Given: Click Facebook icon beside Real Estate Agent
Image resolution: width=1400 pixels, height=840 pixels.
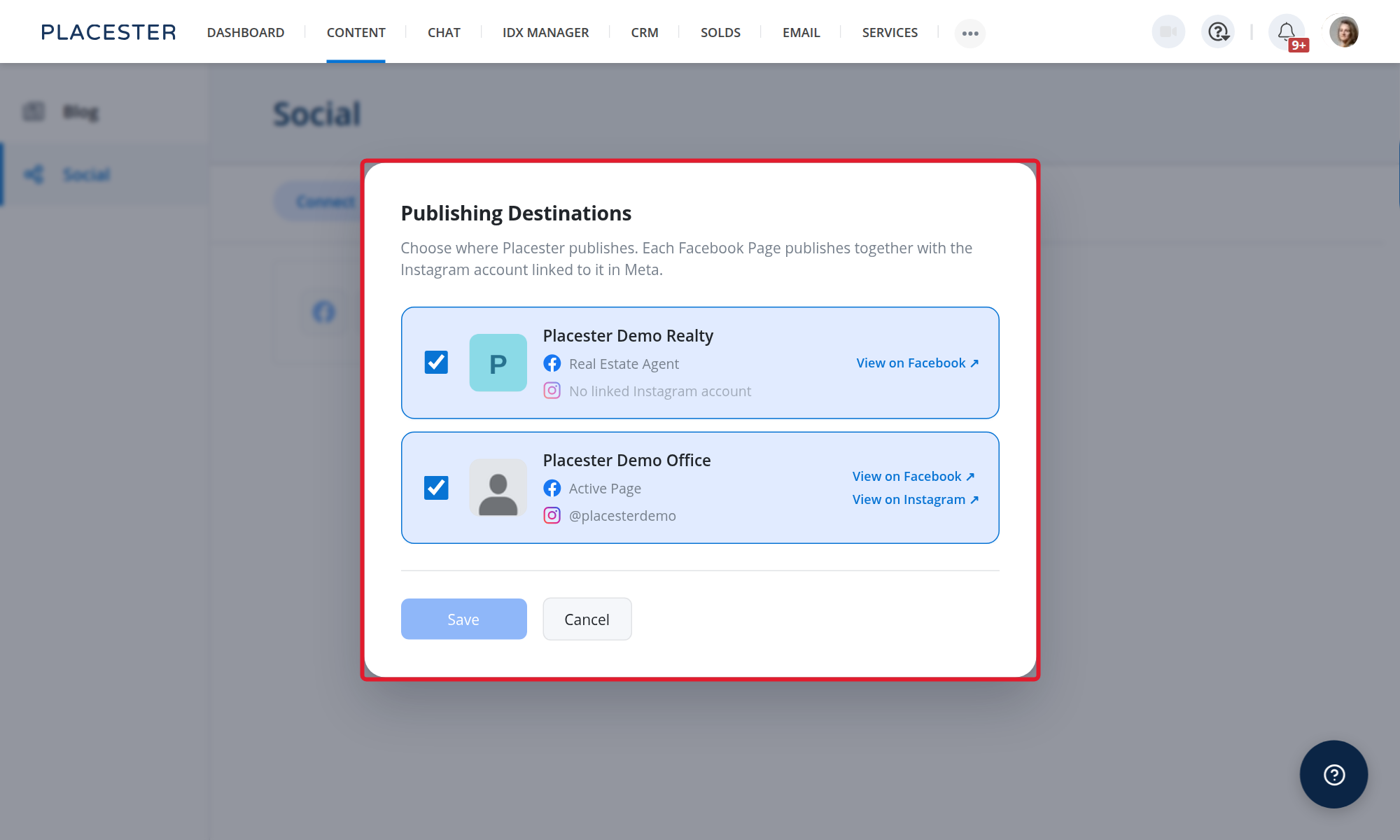Looking at the screenshot, I should (x=552, y=363).
